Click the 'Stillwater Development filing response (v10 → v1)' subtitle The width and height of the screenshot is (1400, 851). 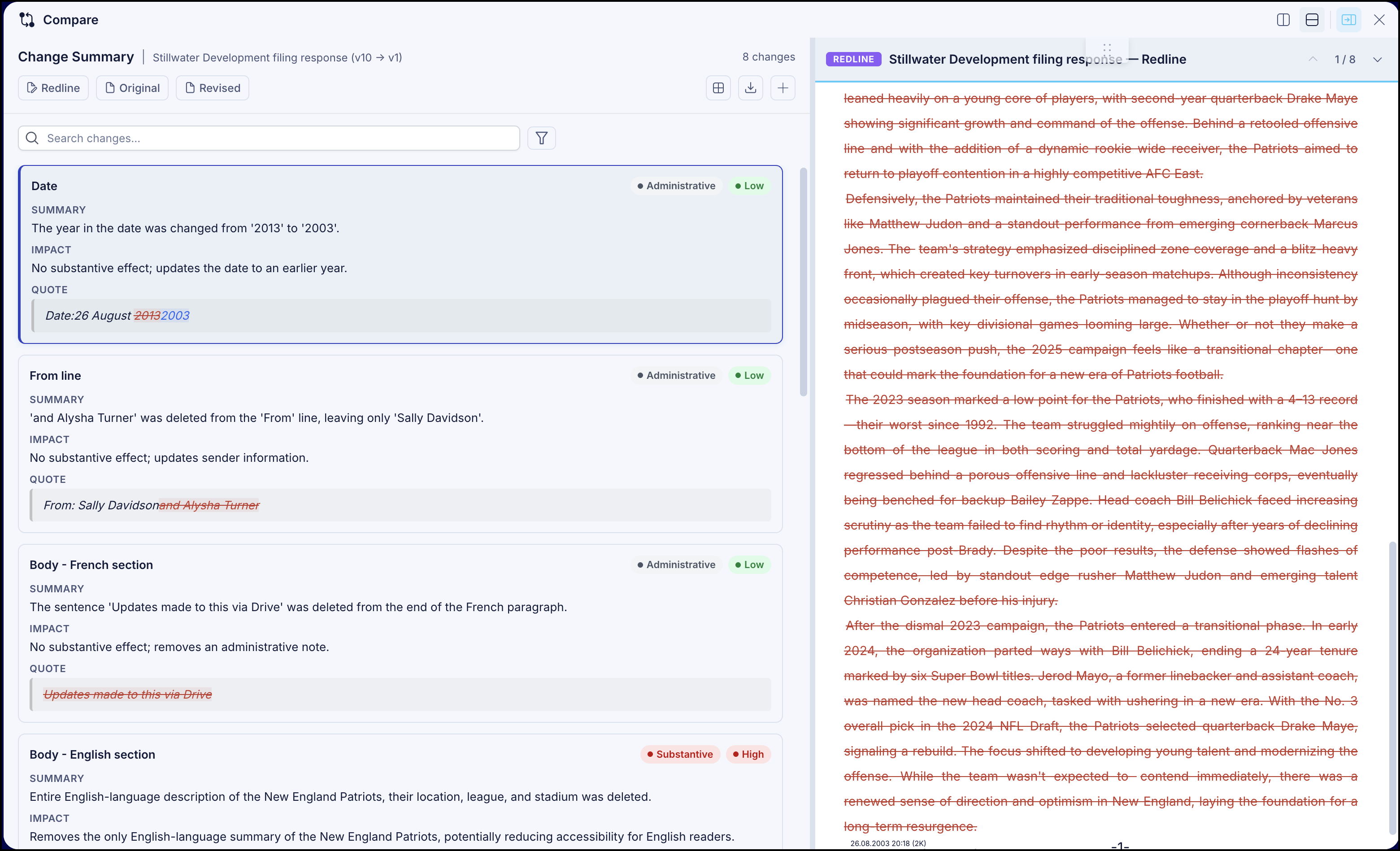point(277,57)
